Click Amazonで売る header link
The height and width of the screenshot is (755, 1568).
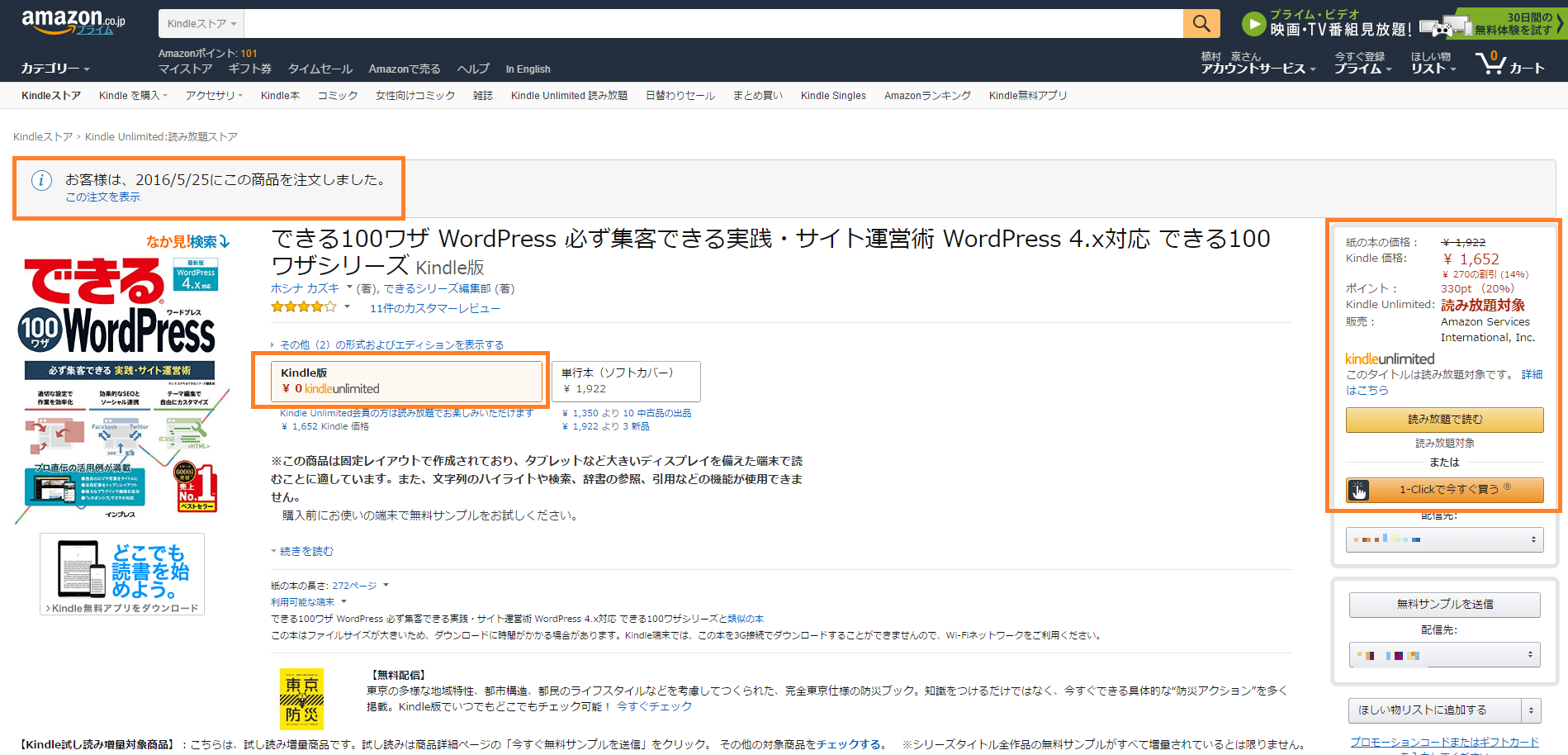click(405, 69)
